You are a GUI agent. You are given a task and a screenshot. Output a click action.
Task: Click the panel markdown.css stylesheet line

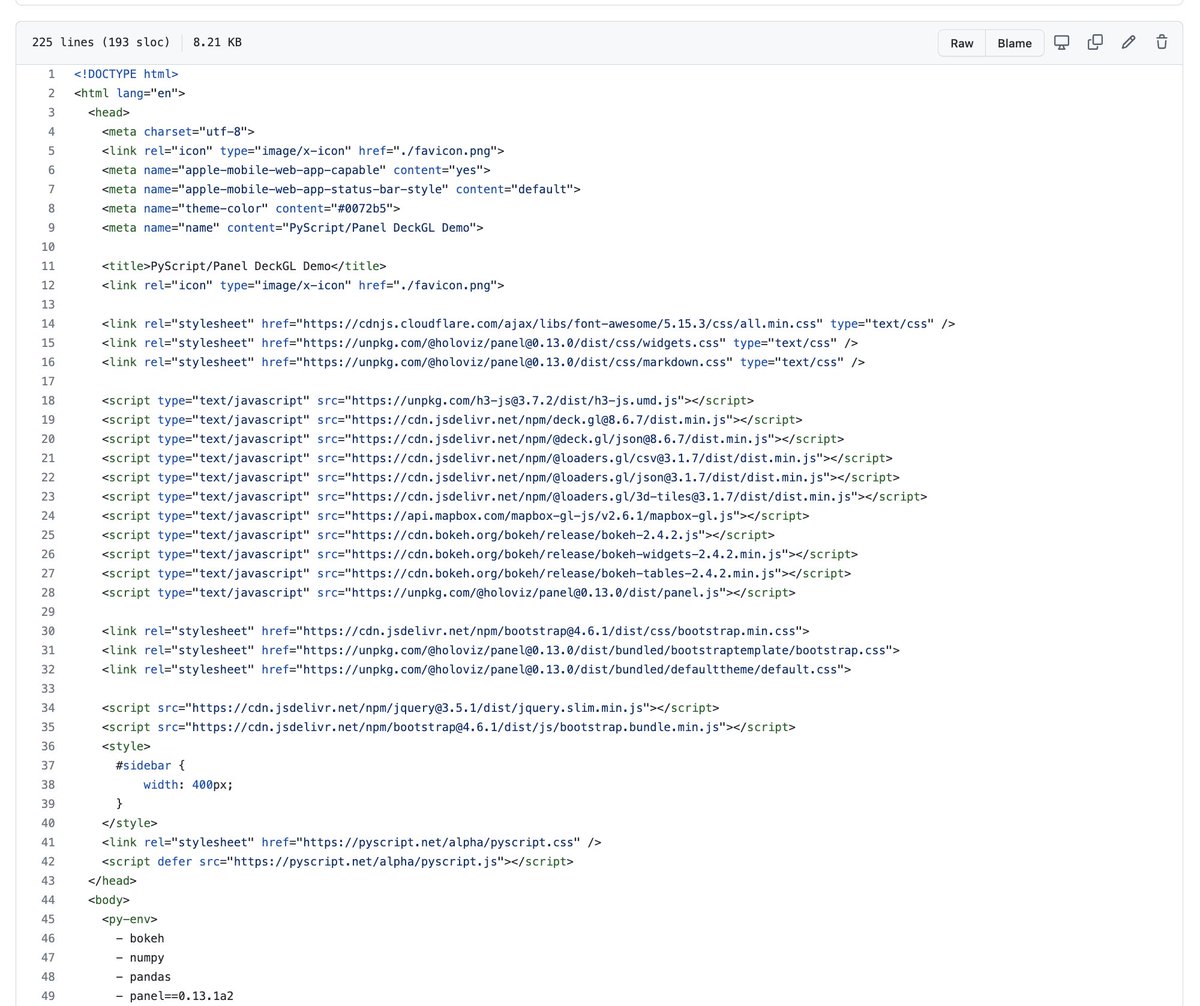(483, 362)
